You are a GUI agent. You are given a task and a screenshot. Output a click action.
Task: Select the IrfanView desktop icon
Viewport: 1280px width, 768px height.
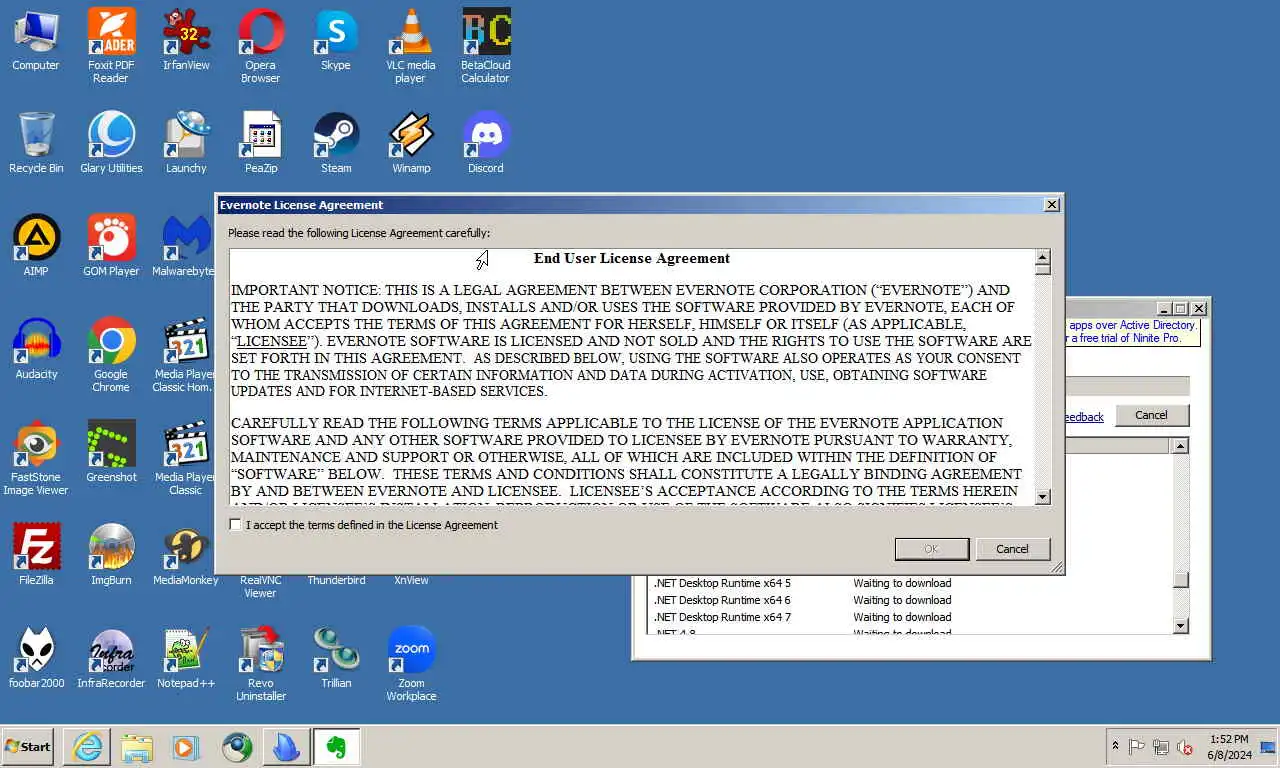(186, 41)
